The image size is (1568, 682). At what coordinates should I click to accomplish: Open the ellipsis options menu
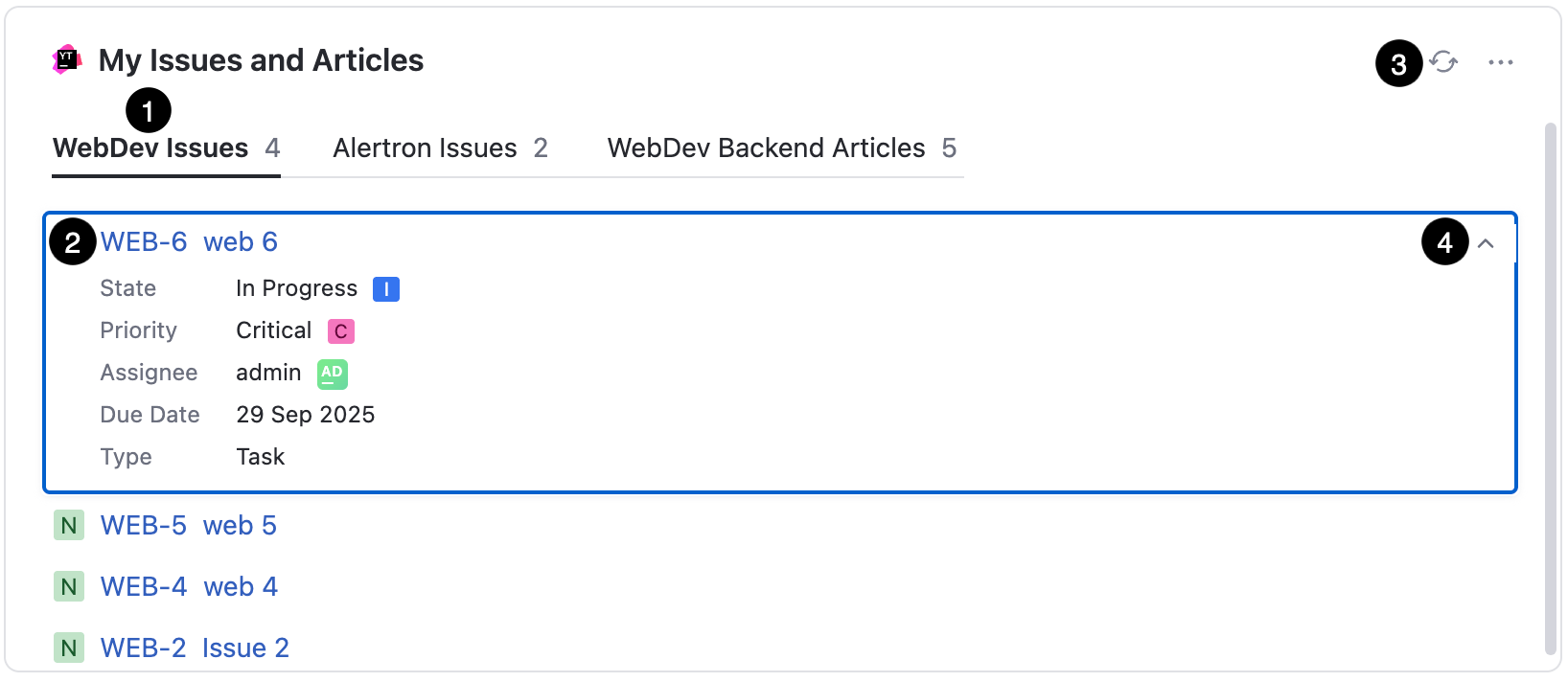click(x=1501, y=62)
